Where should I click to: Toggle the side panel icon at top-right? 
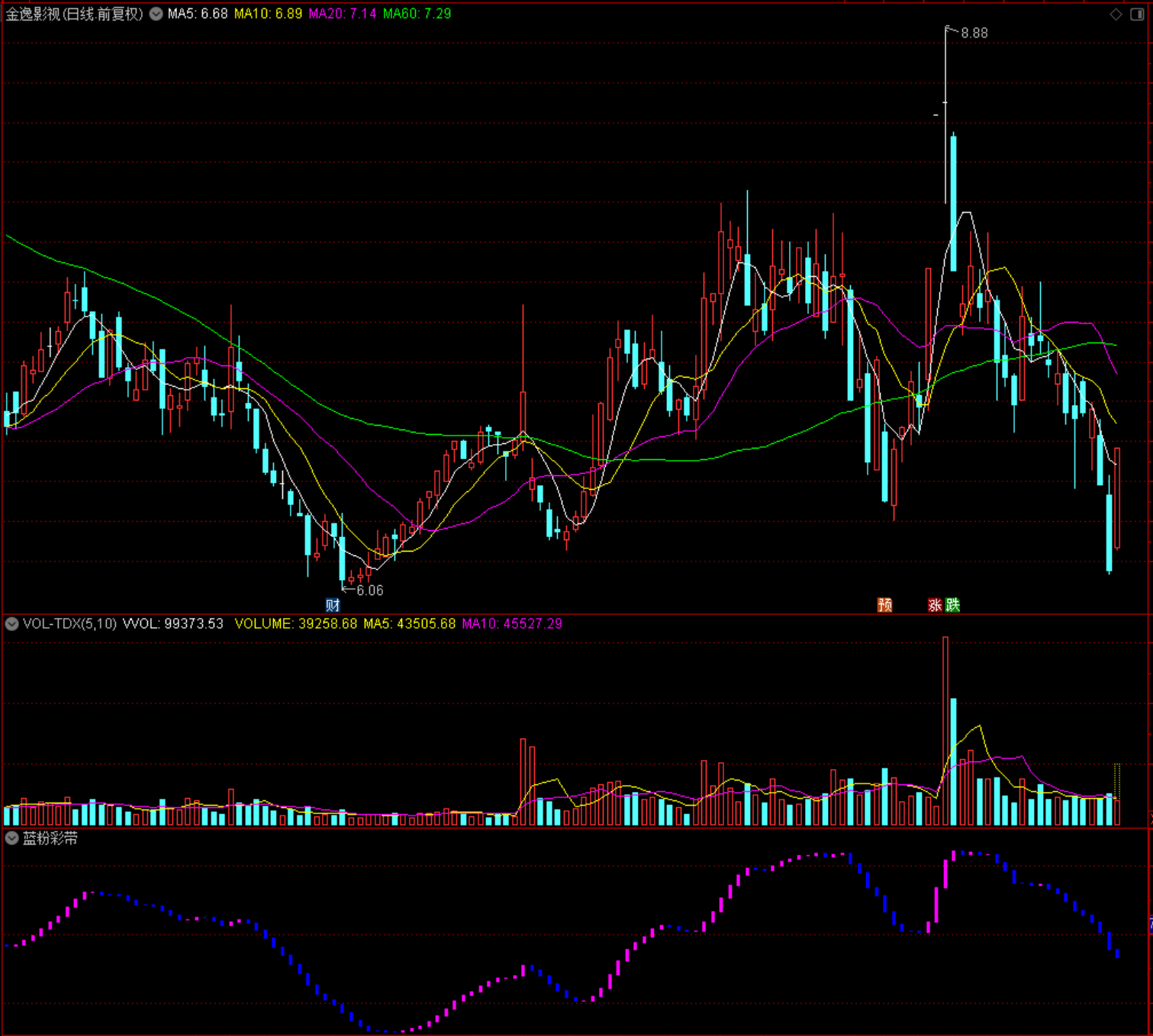coord(1137,14)
